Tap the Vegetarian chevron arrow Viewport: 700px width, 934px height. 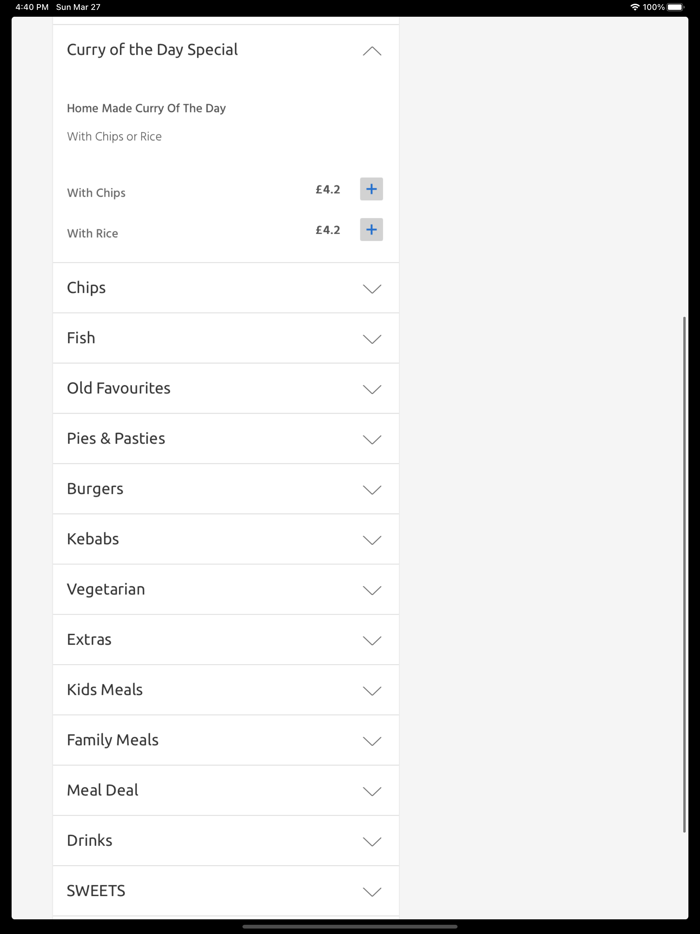click(372, 590)
